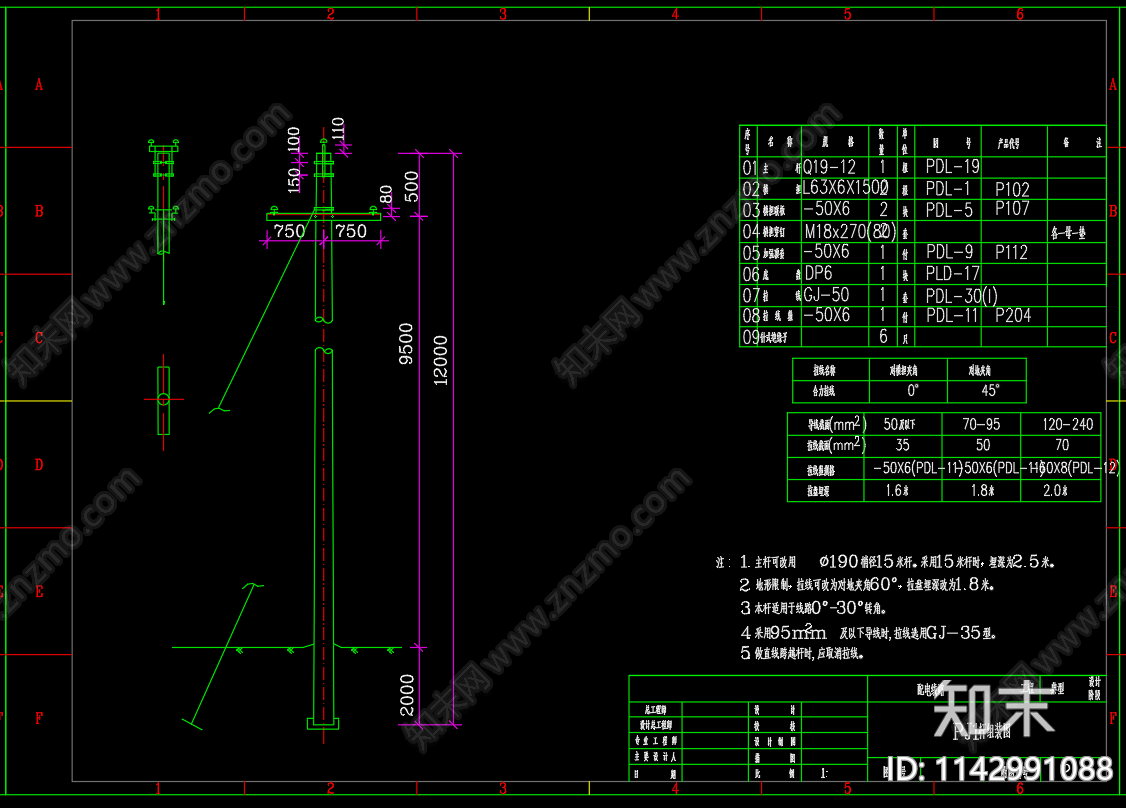Click the 1.6米 depth cell

click(x=898, y=491)
